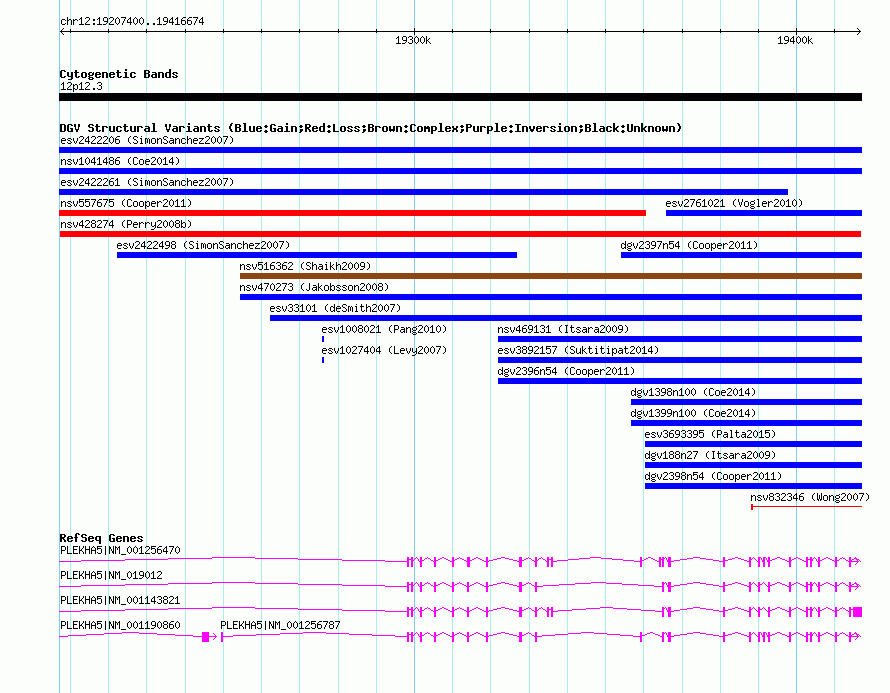Select the RefSeq Genes track title
Image resolution: width=890 pixels, height=693 pixels.
click(x=101, y=537)
